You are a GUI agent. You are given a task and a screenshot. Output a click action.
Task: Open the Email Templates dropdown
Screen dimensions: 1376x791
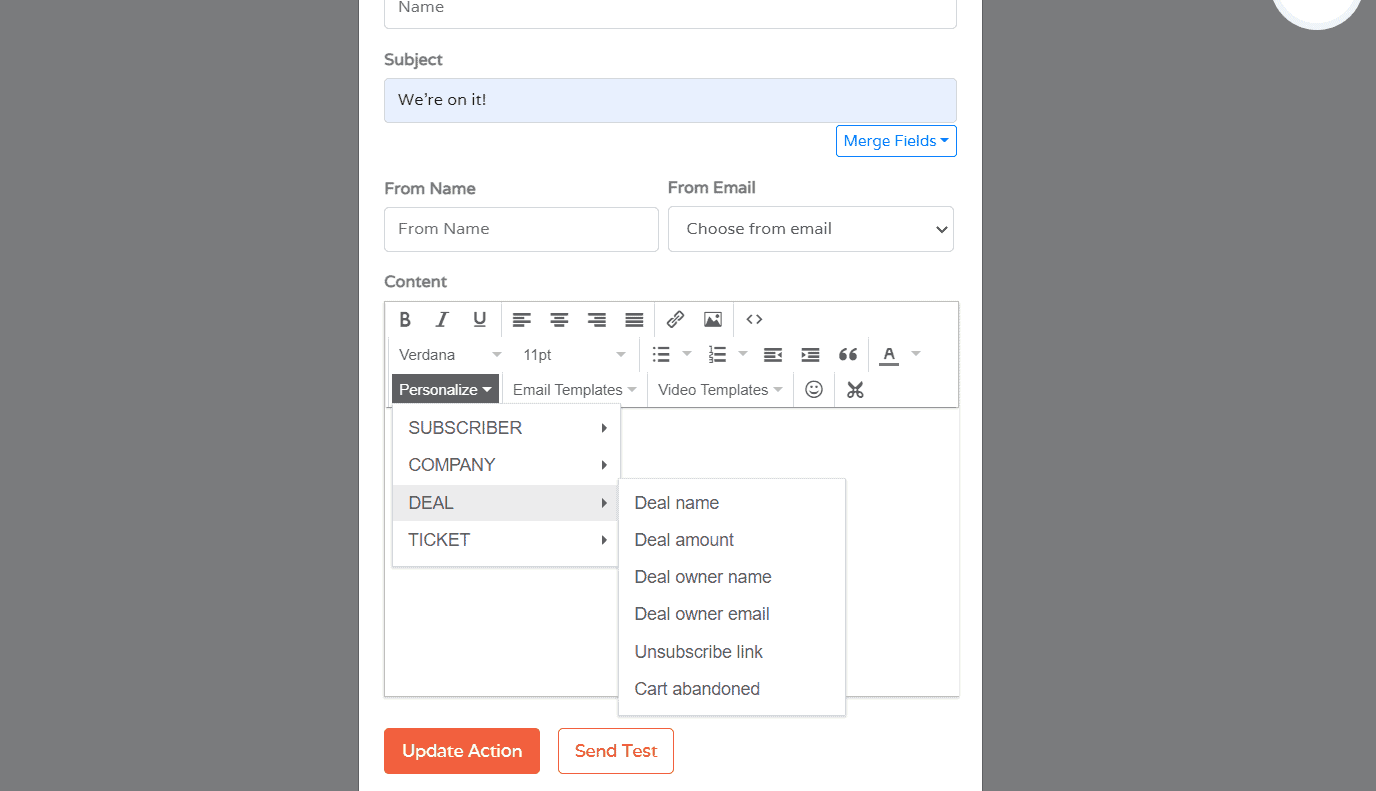pos(574,389)
